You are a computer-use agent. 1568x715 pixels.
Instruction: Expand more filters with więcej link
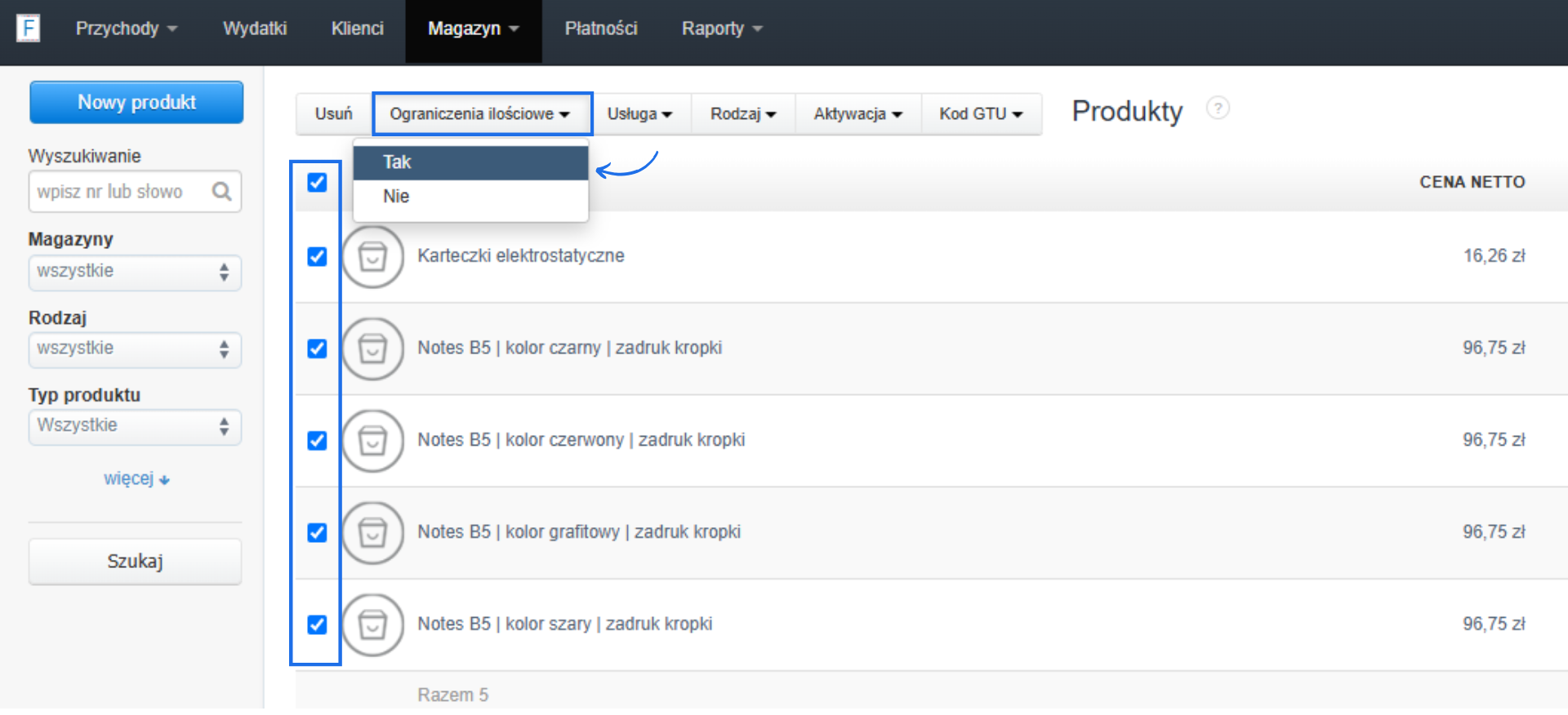coord(136,479)
